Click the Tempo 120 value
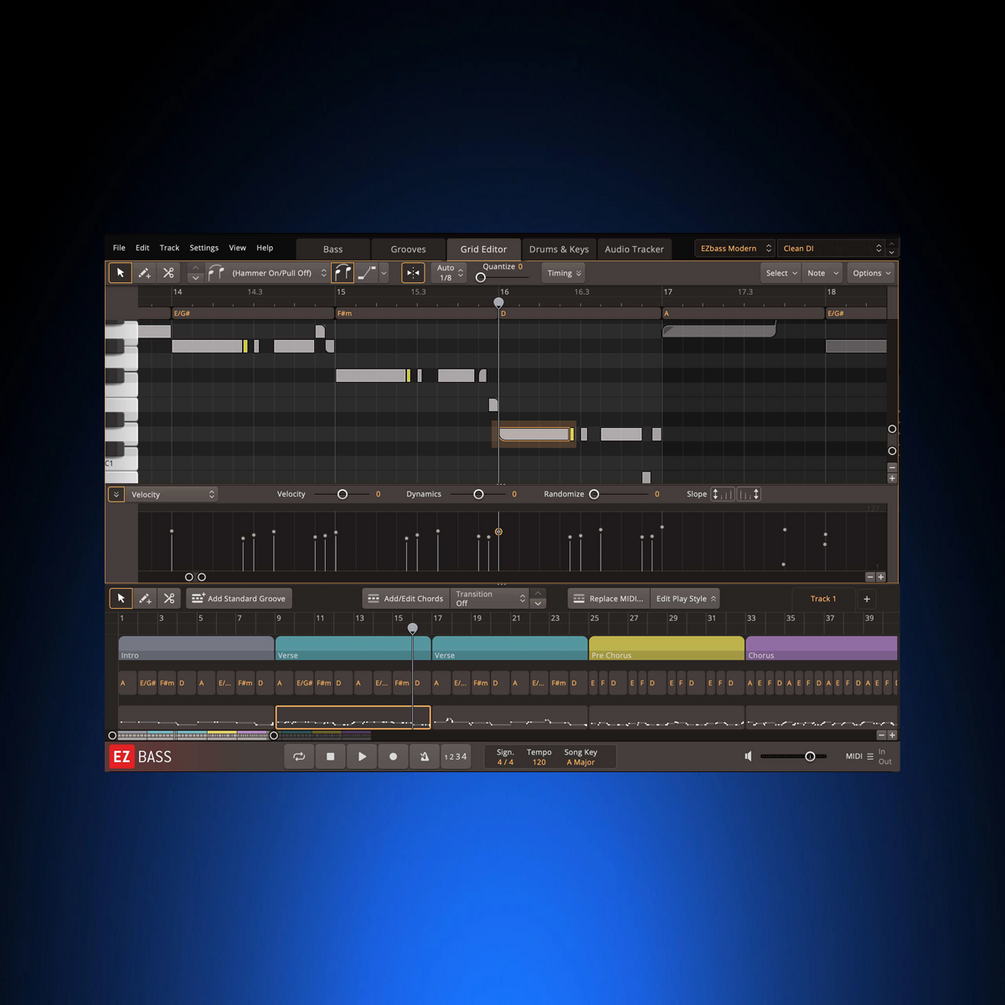Image resolution: width=1005 pixels, height=1005 pixels. (539, 762)
